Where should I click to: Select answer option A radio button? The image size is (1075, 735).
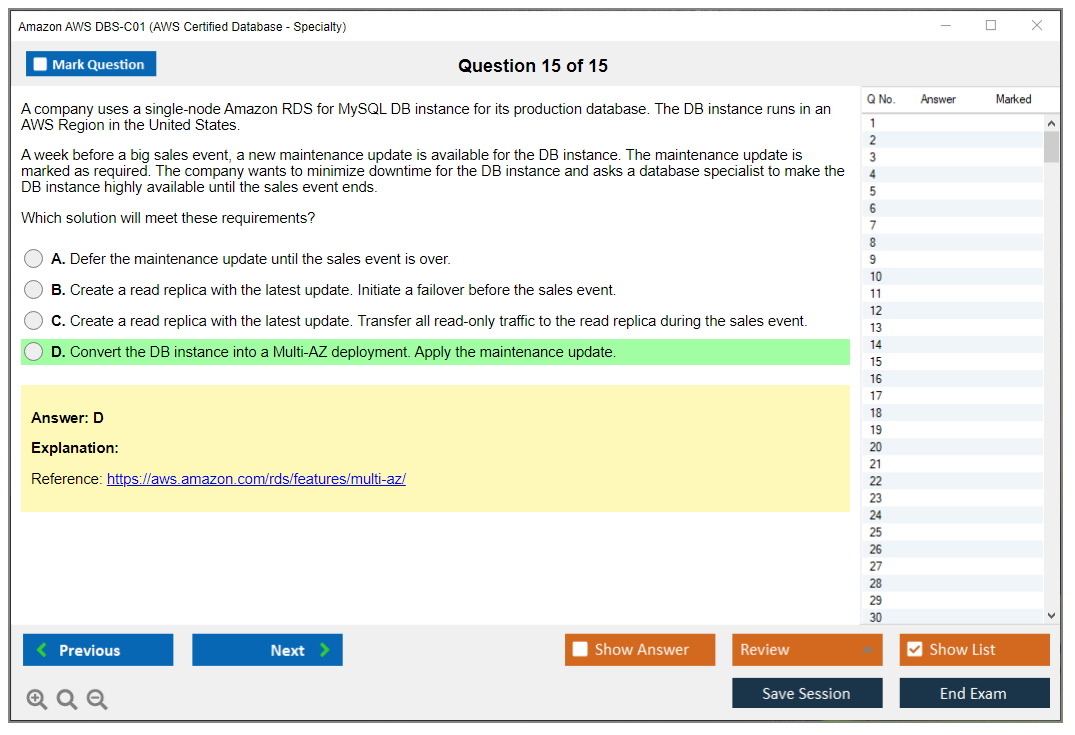click(x=34, y=259)
